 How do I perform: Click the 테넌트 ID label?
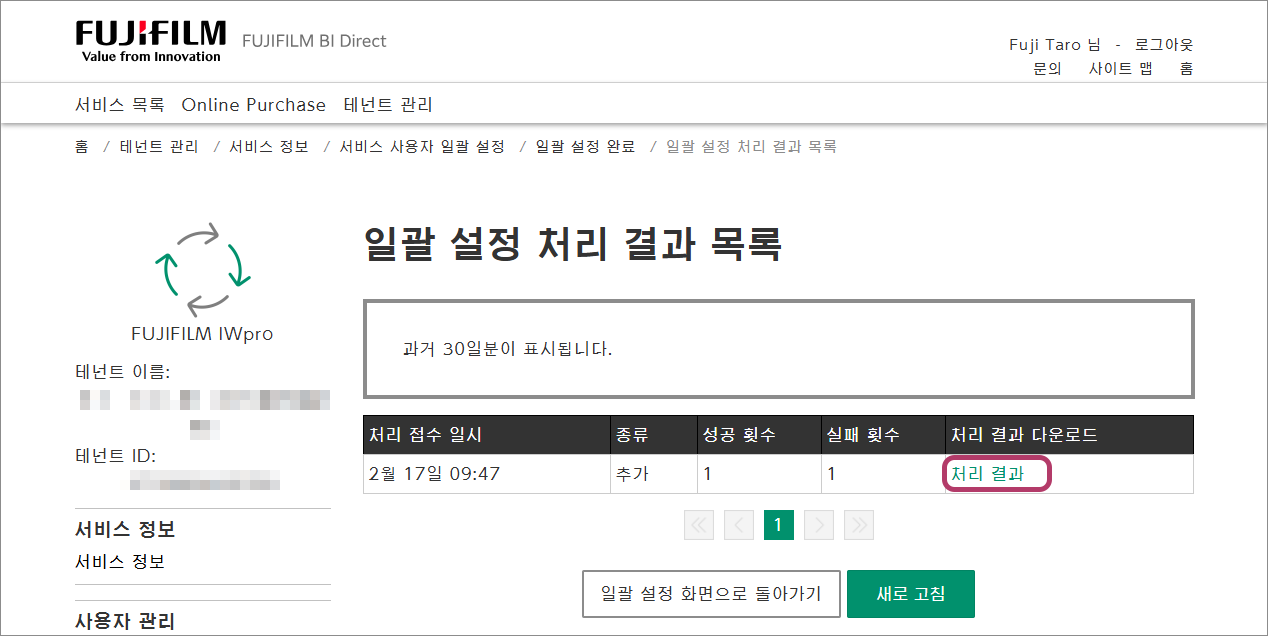pos(116,456)
